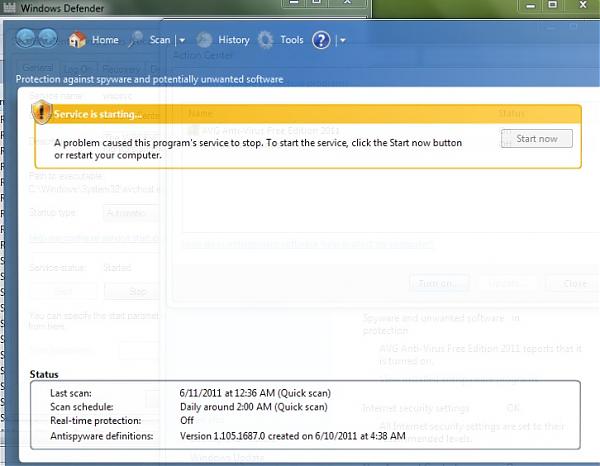Click the Start now button
Screen dimensions: 600x466
point(536,138)
